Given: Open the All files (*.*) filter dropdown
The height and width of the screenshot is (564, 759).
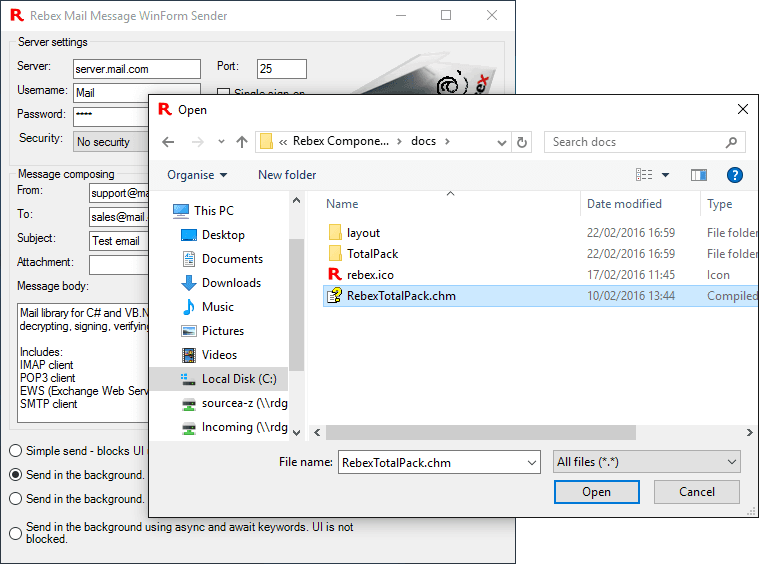Looking at the screenshot, I should [647, 462].
